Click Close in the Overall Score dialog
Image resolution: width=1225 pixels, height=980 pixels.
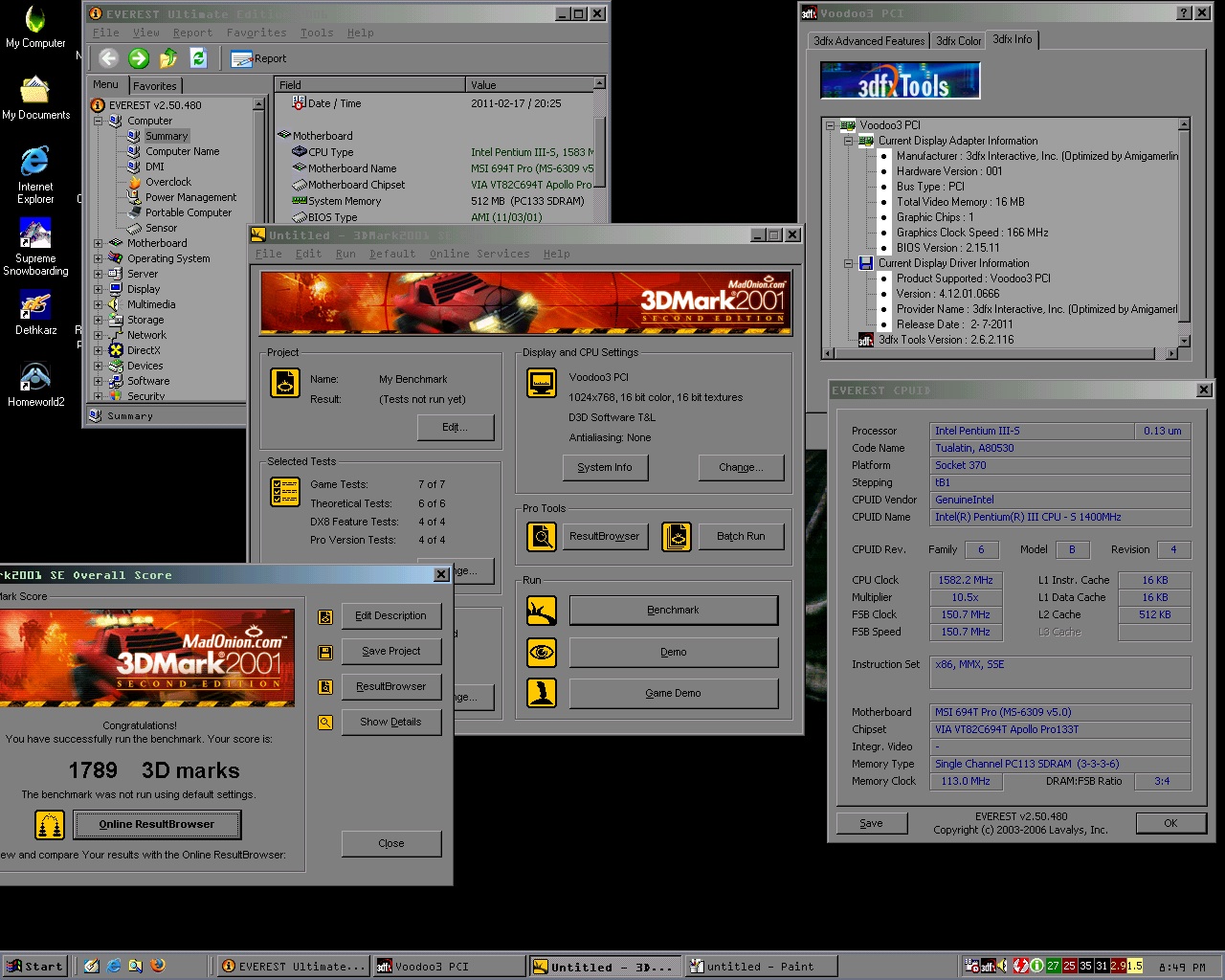[x=391, y=843]
